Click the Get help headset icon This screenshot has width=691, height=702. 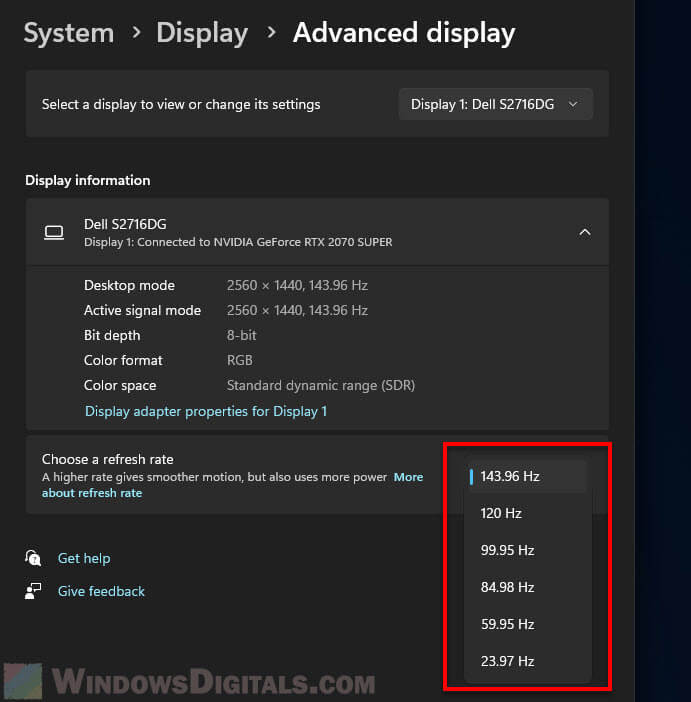click(x=33, y=558)
